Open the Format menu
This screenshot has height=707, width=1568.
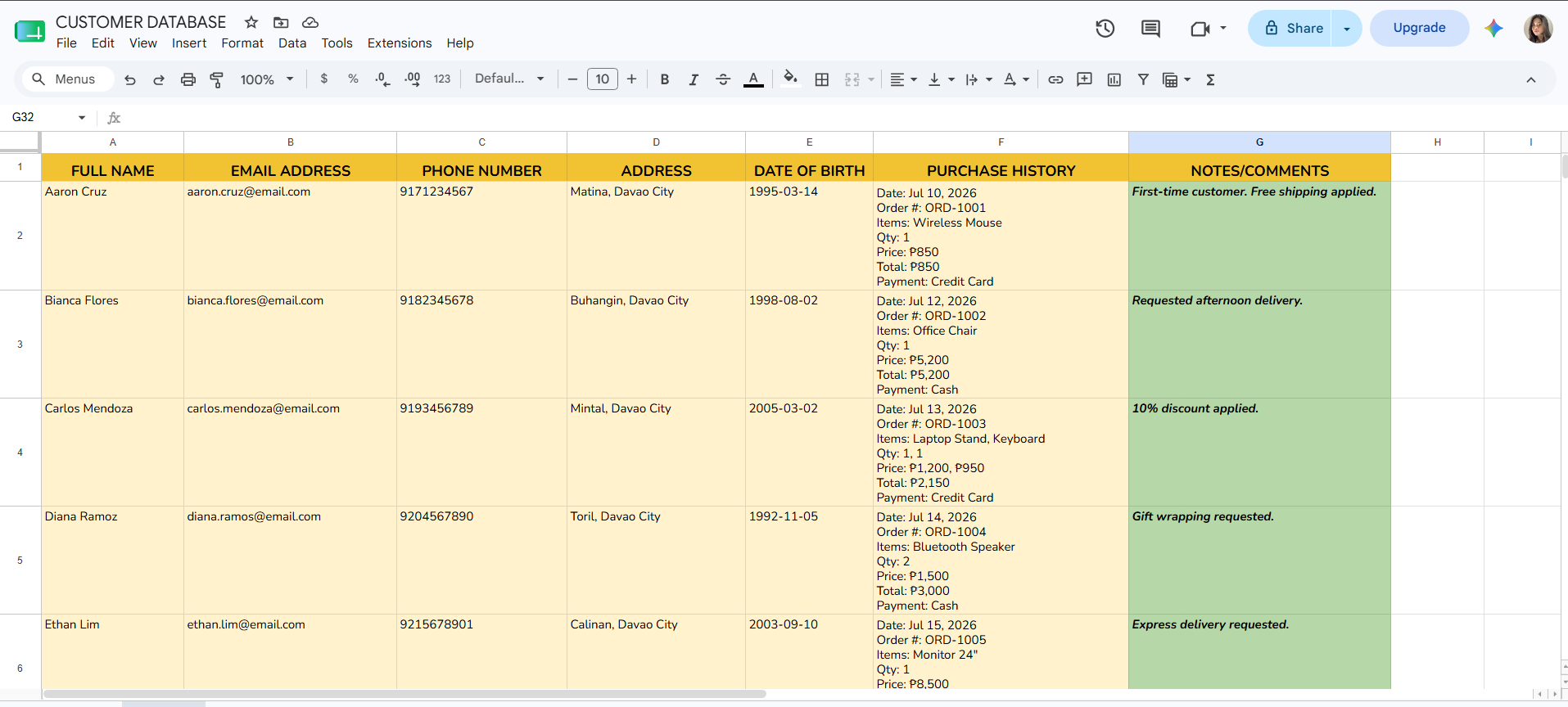point(242,43)
